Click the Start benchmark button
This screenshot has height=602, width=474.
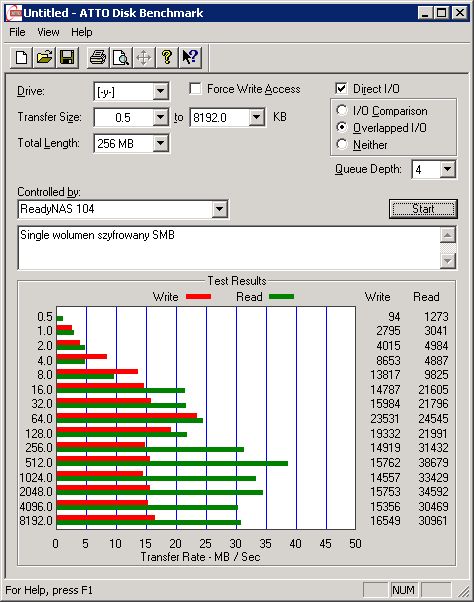pos(423,209)
